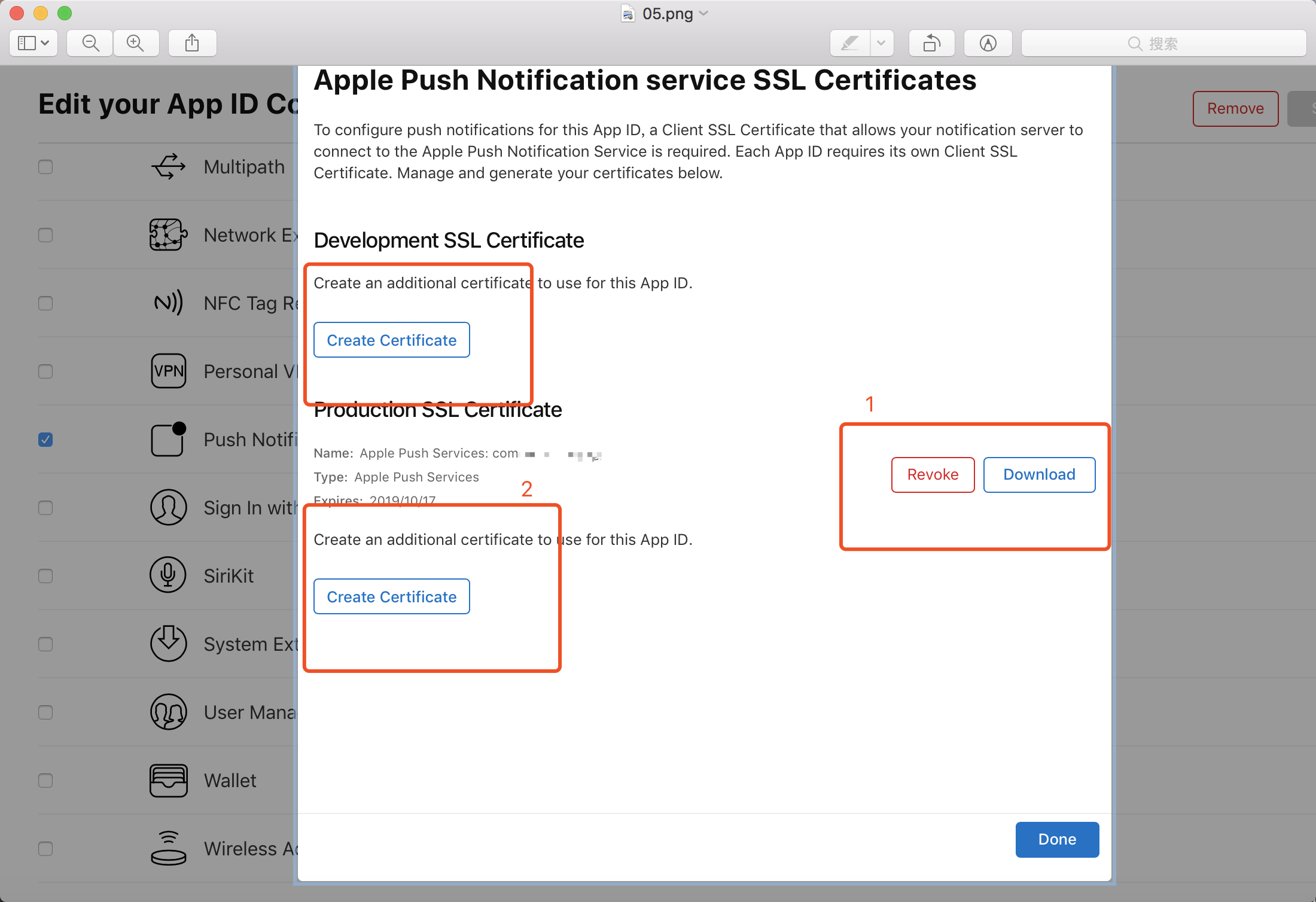
Task: Click the Network Extensions icon
Action: 169,234
